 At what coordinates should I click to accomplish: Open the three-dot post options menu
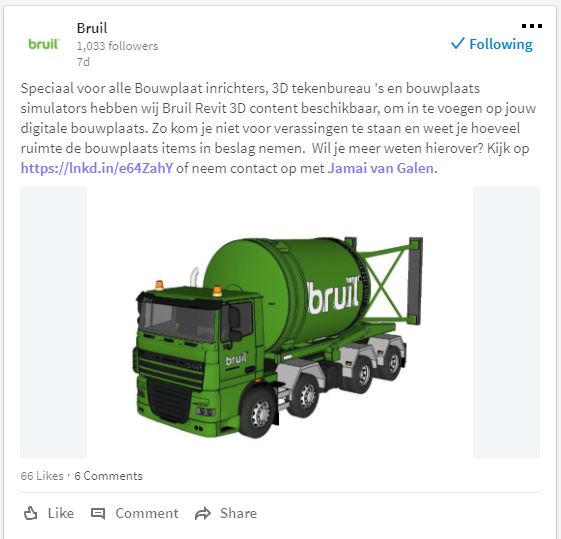[532, 26]
